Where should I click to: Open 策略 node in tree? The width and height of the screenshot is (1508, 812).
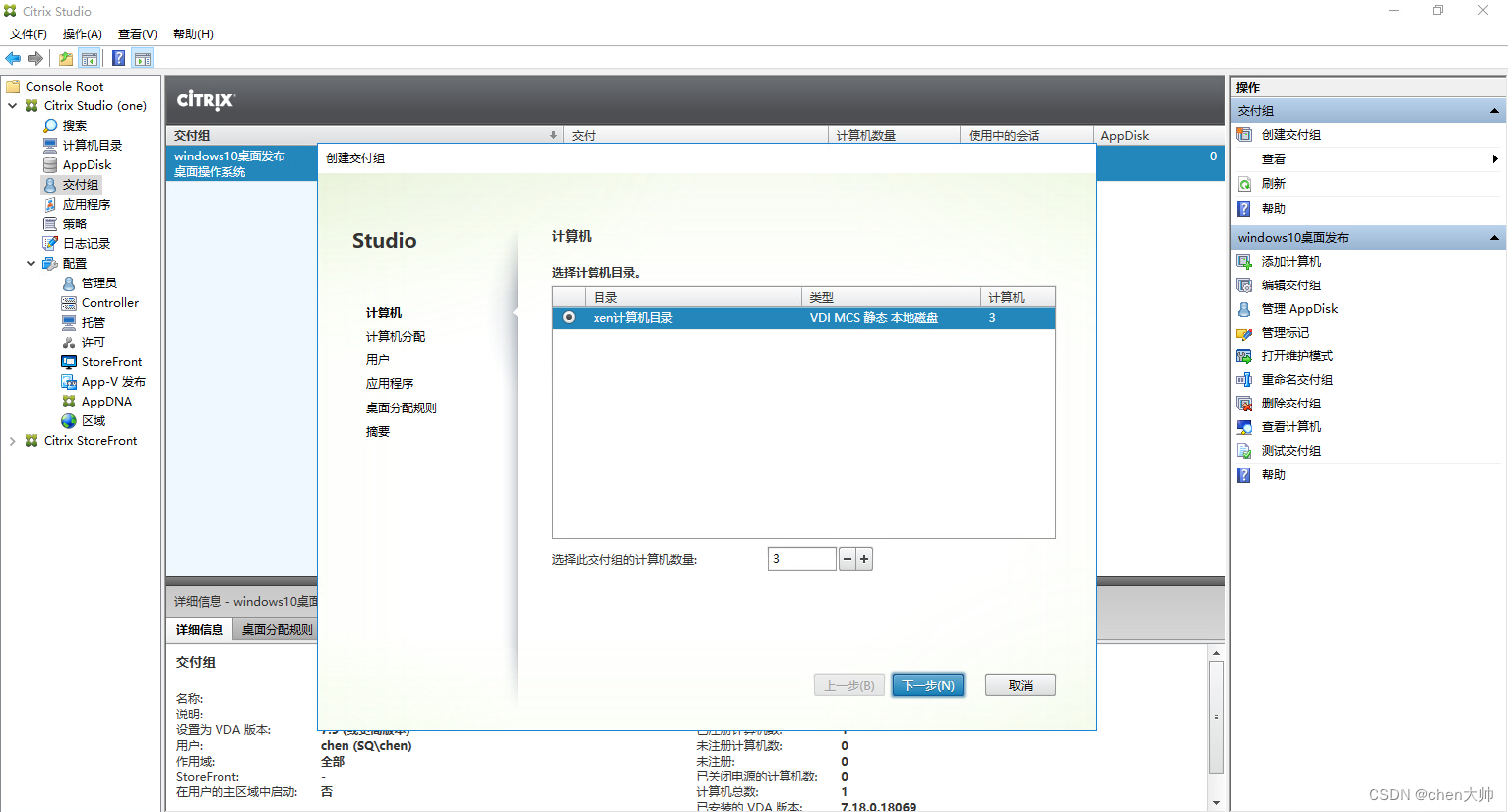click(74, 224)
